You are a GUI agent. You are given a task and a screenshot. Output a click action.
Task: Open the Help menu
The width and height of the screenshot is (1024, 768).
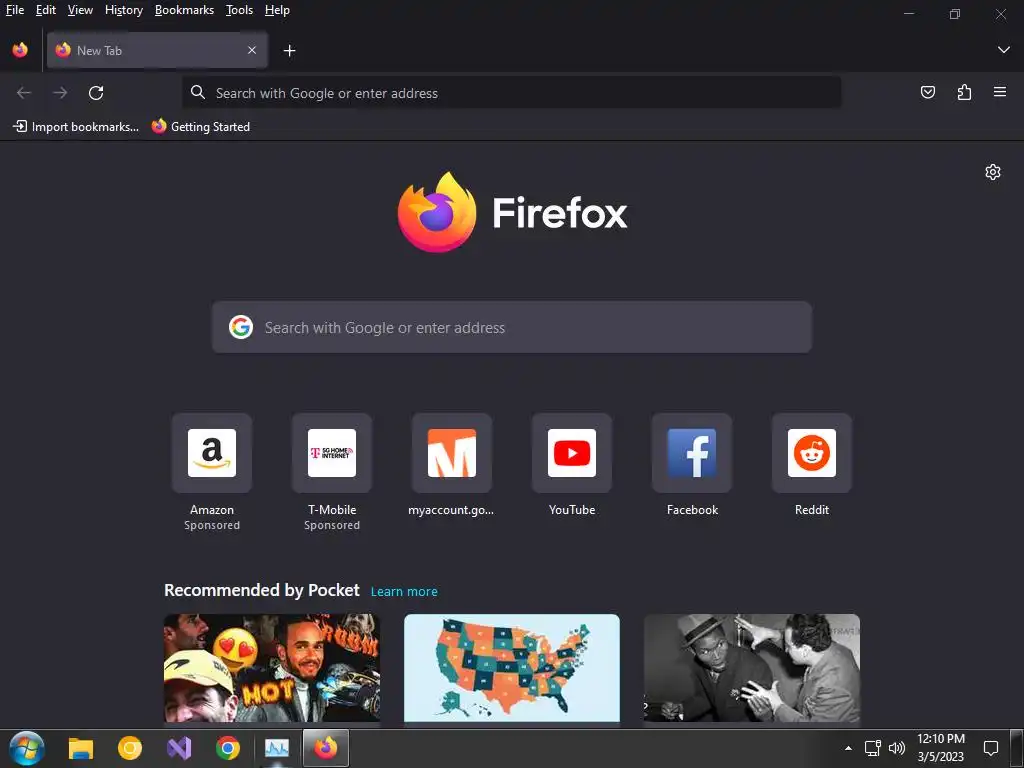277,10
